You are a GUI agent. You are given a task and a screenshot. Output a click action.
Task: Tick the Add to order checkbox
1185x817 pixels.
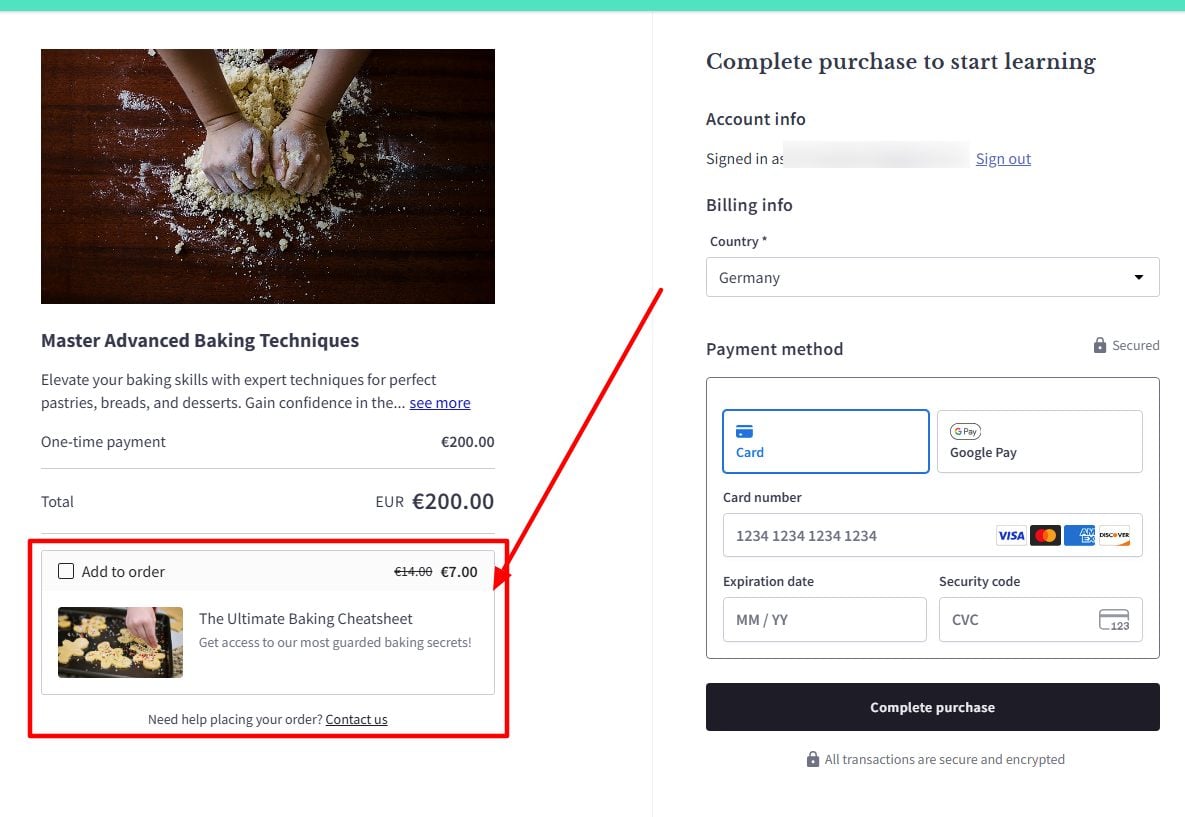[66, 572]
